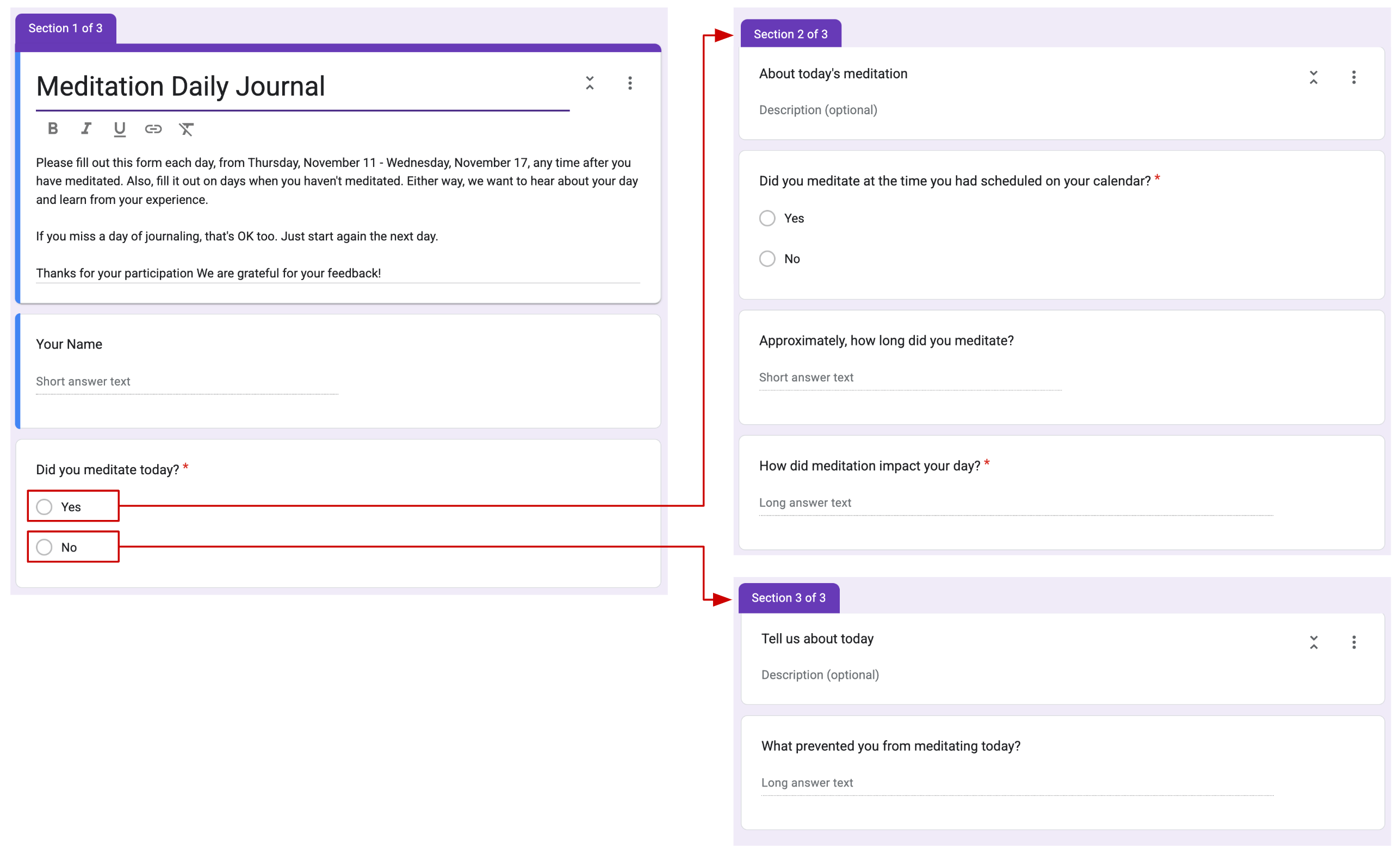This screenshot has height=855, width=1400.
Task: Apply italic formatting to the form description
Action: coord(86,128)
